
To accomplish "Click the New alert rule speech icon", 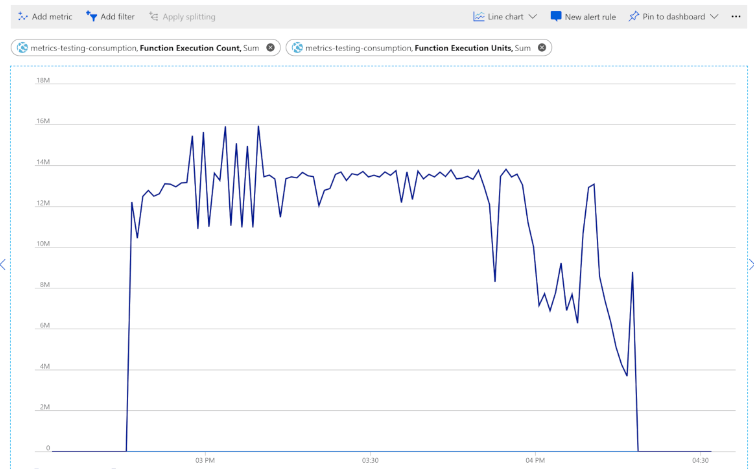I will click(x=555, y=16).
